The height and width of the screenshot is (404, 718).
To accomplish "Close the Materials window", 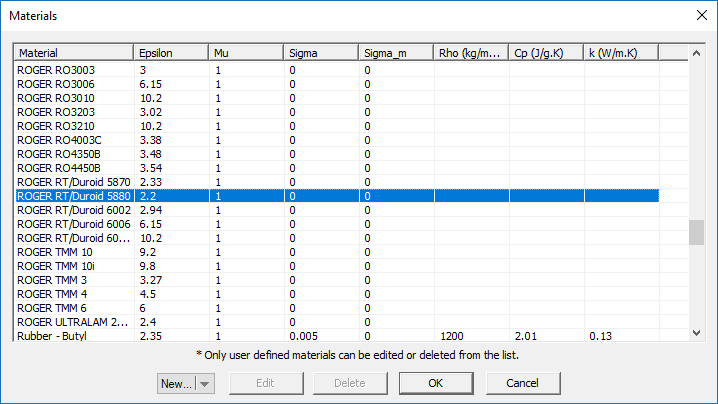I will (x=702, y=15).
